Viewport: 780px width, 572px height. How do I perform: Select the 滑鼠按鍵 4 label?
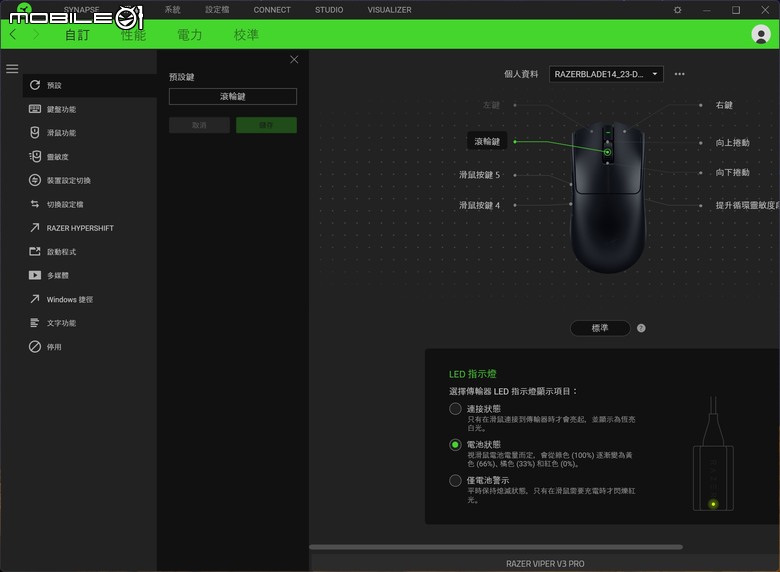[x=479, y=205]
